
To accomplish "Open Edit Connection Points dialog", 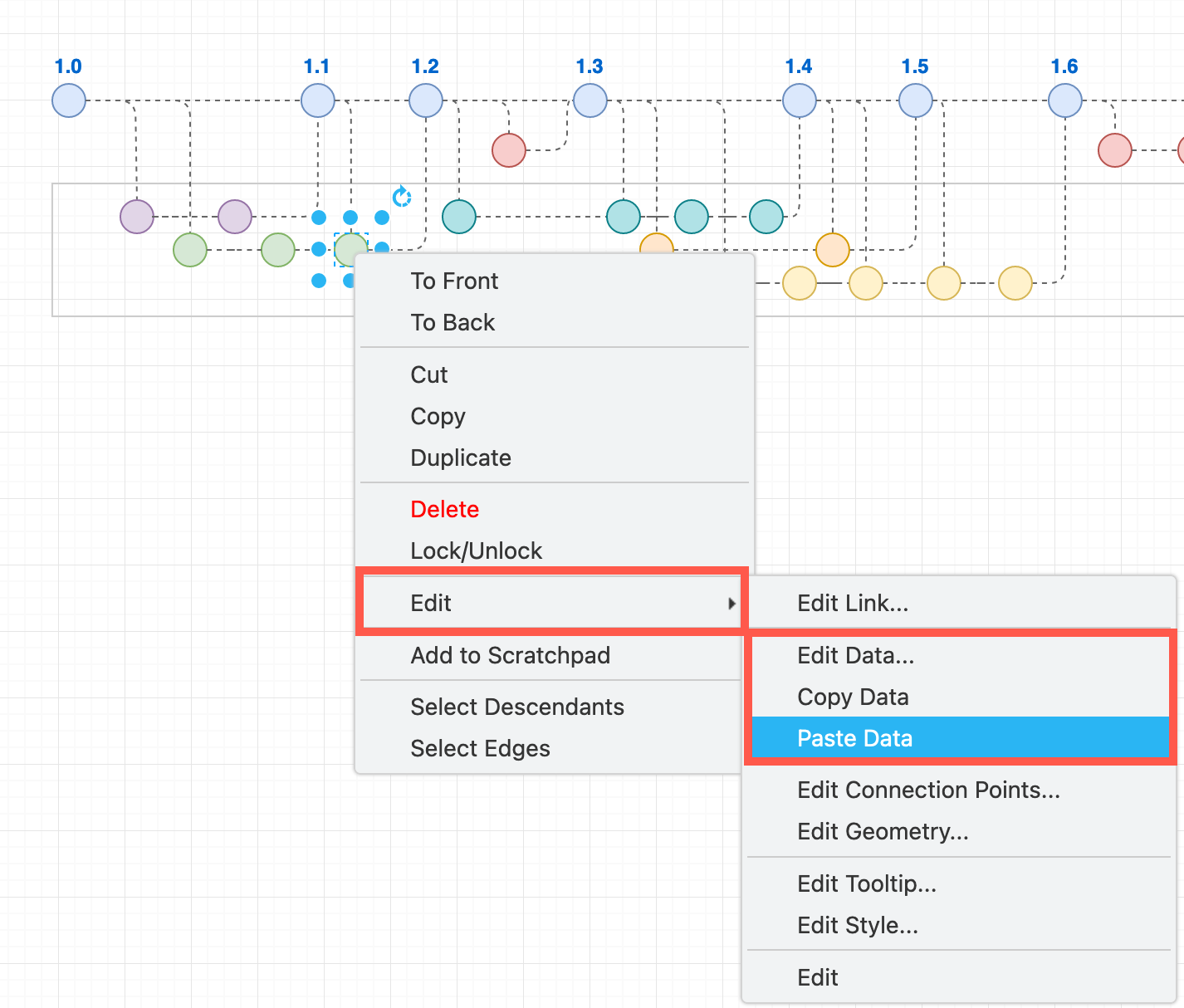I will click(928, 790).
